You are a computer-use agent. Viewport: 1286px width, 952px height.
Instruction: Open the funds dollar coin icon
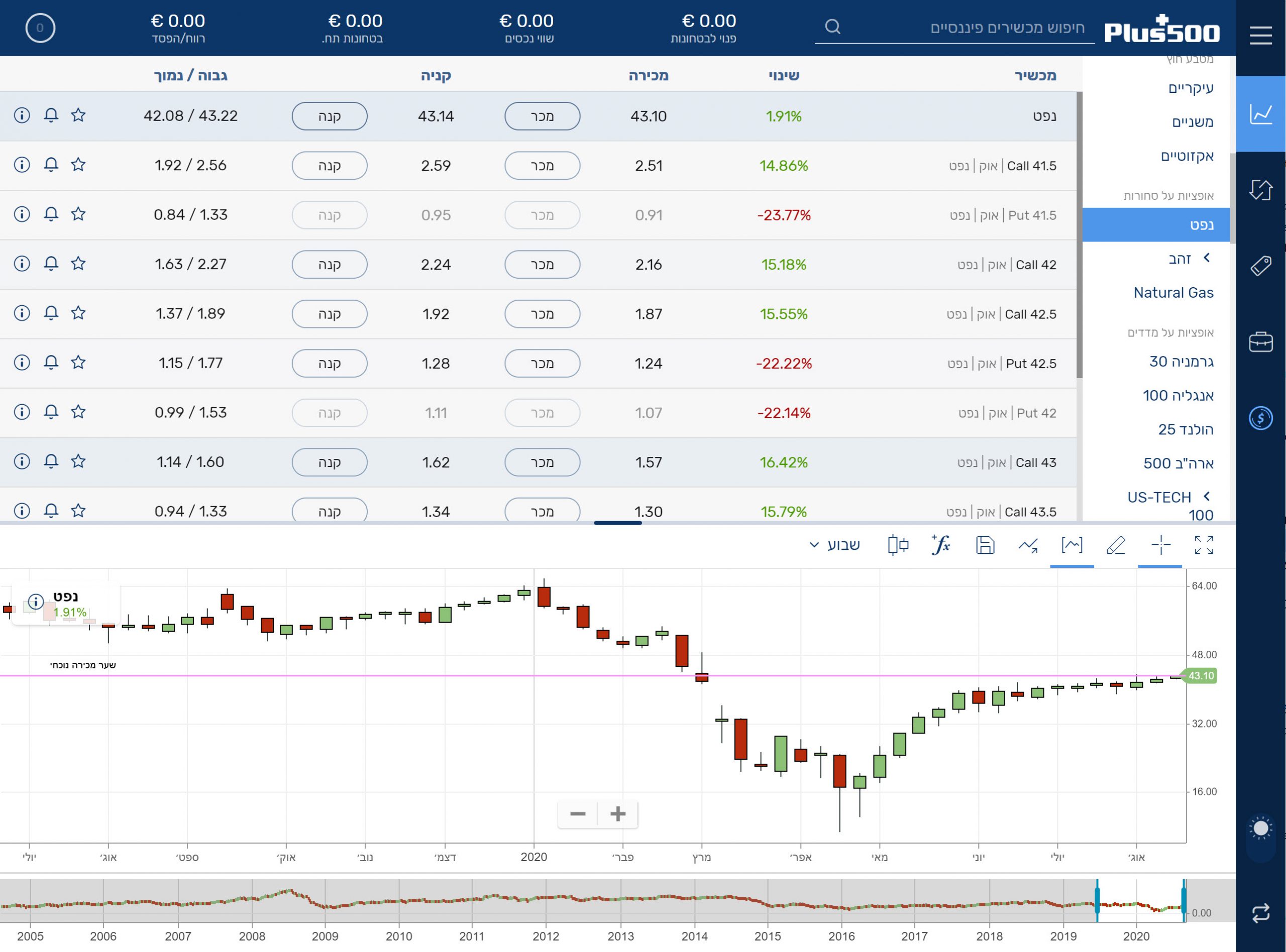point(1261,418)
